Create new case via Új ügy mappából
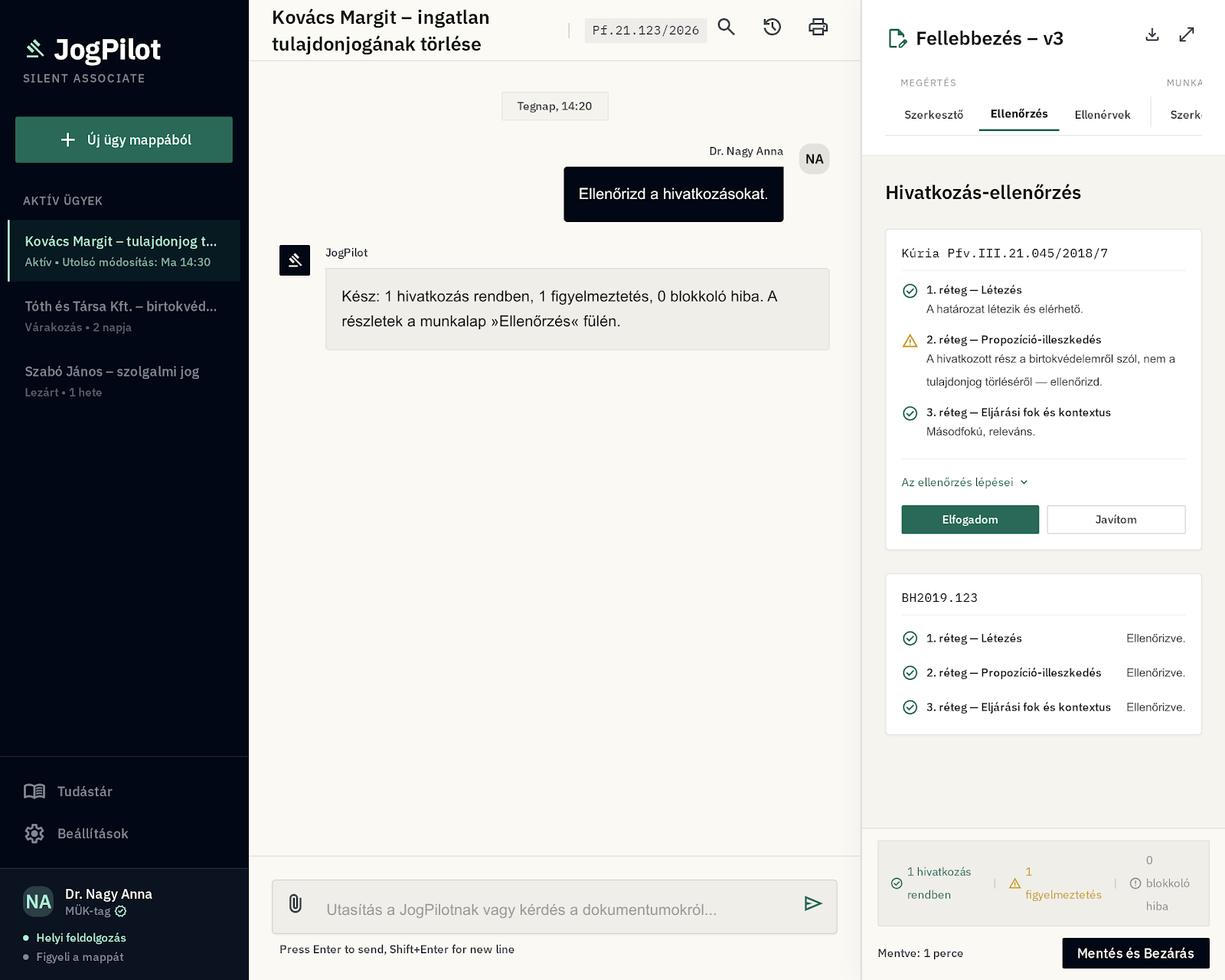The height and width of the screenshot is (980, 1225). pyautogui.click(x=124, y=139)
